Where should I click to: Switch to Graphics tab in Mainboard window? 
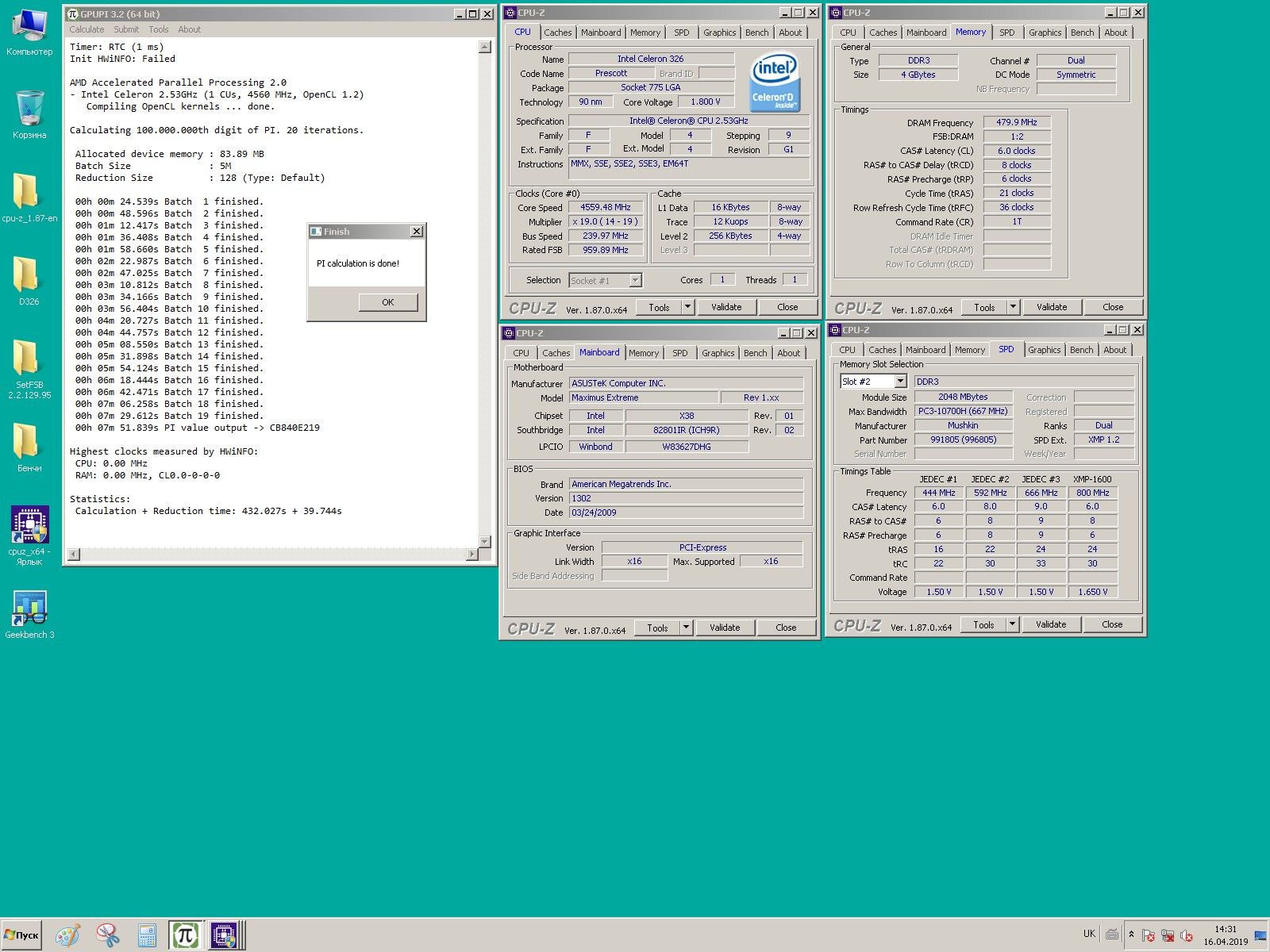click(x=718, y=353)
